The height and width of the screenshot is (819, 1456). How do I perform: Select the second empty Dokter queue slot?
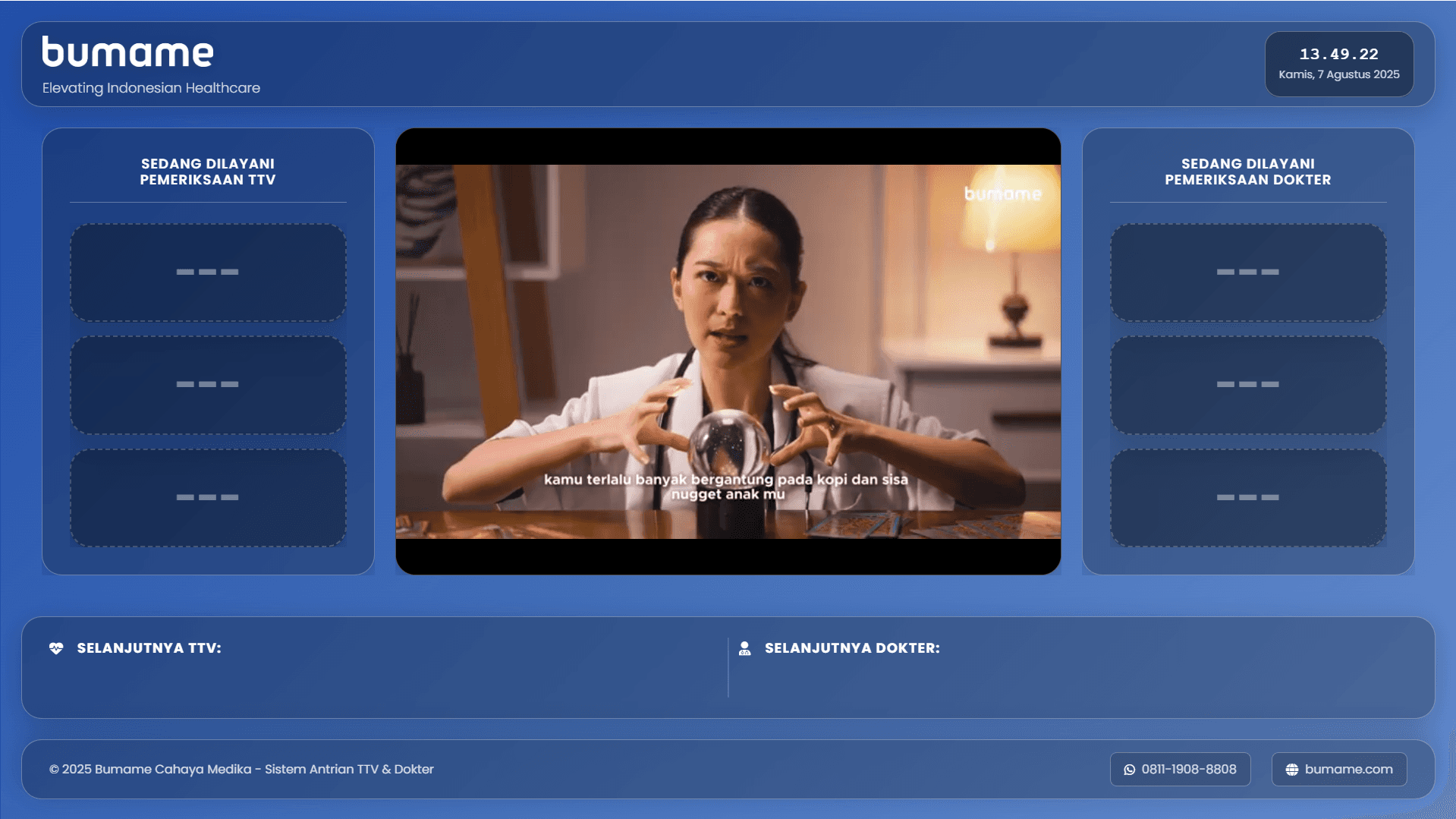1248,385
